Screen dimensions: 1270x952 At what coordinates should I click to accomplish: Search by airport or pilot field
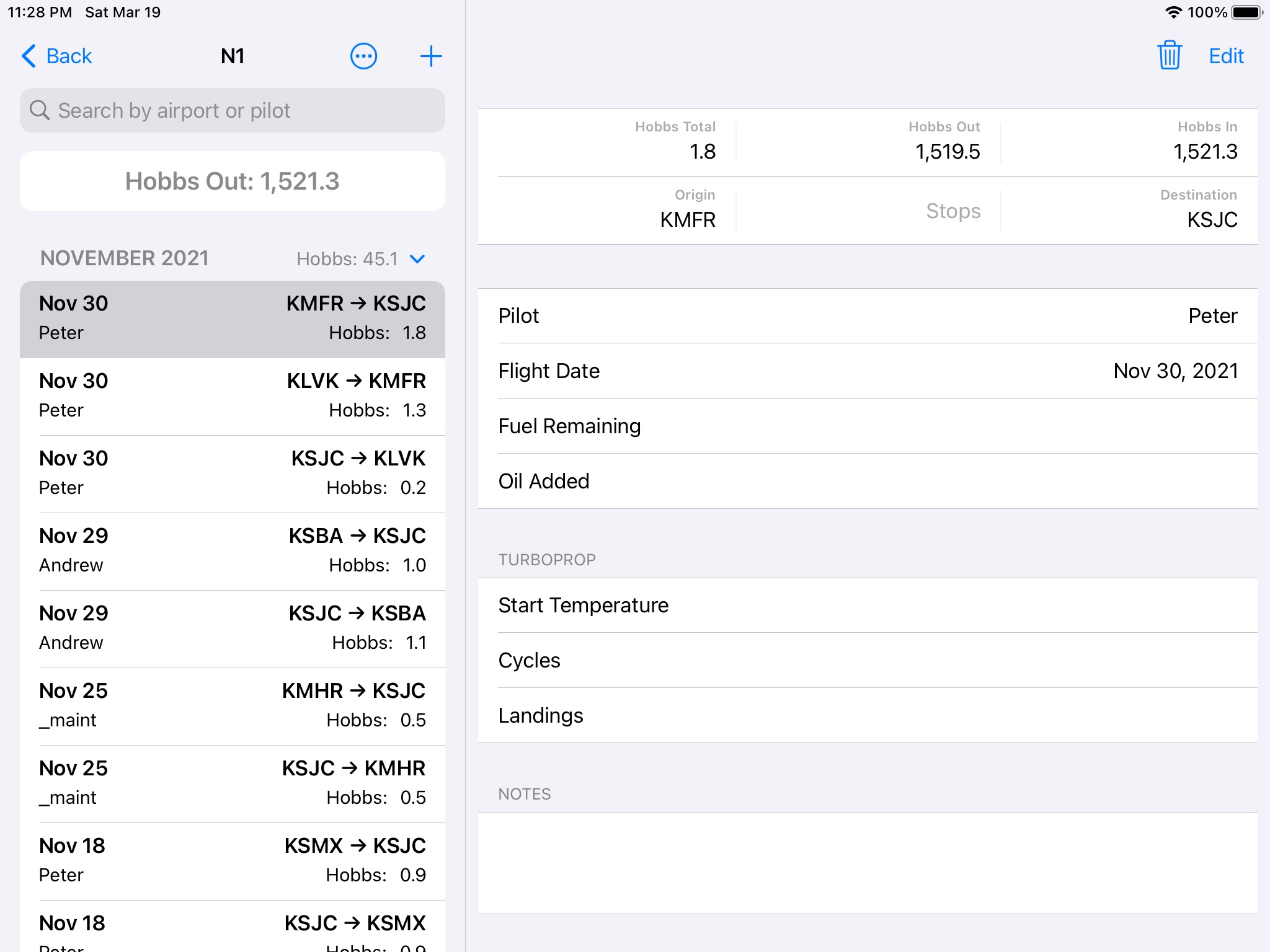(x=232, y=110)
